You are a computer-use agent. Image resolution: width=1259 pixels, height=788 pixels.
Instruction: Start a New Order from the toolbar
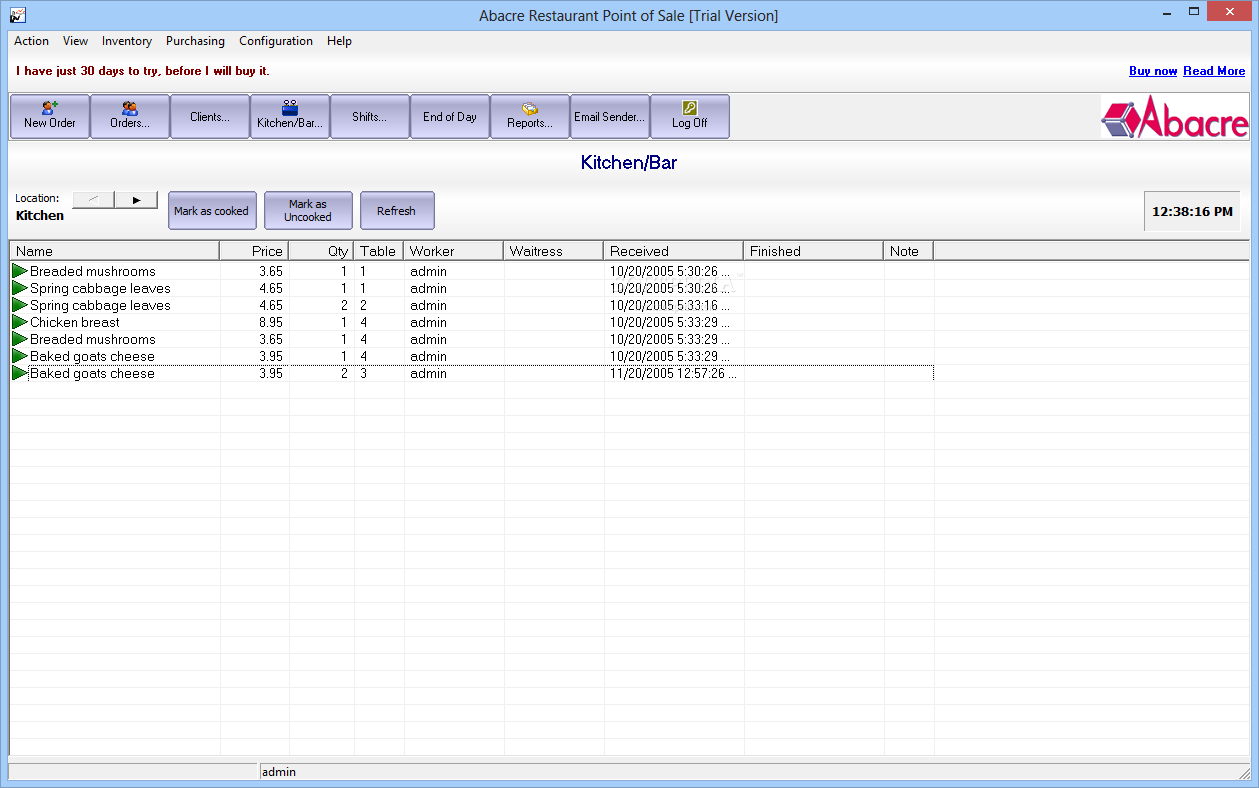point(50,116)
